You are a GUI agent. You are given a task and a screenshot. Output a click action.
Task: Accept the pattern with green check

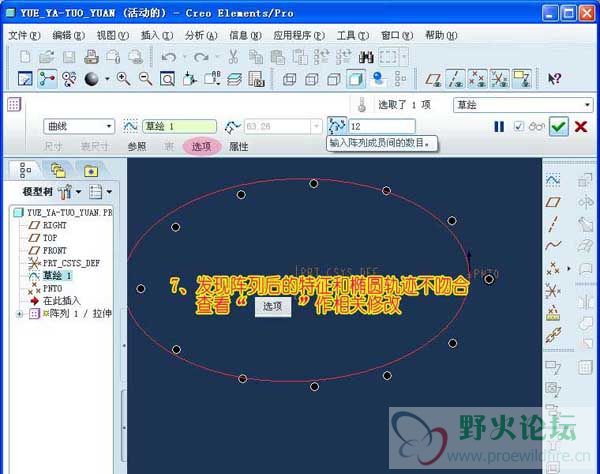pyautogui.click(x=559, y=127)
